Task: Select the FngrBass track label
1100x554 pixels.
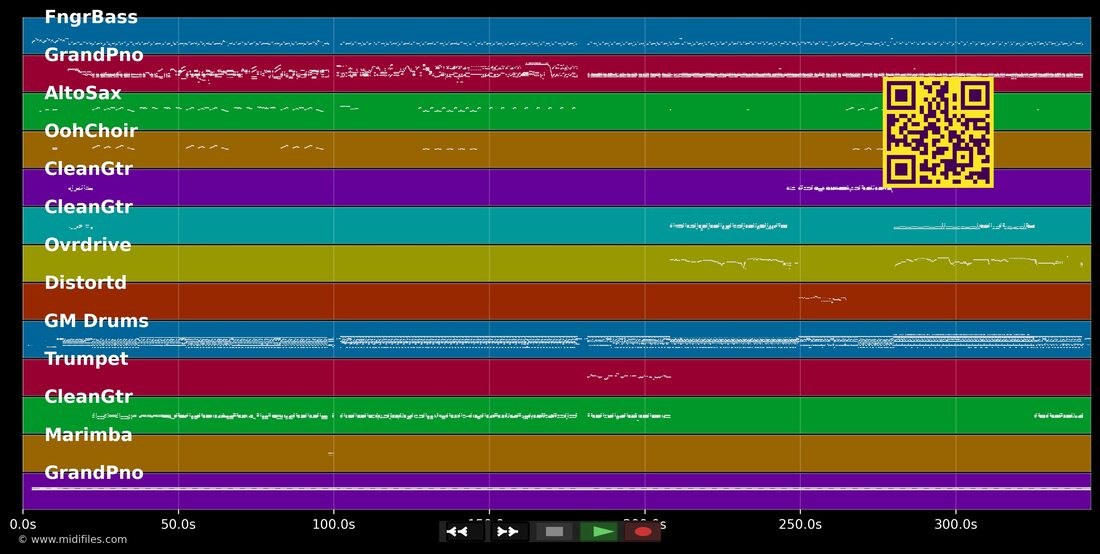Action: [91, 18]
